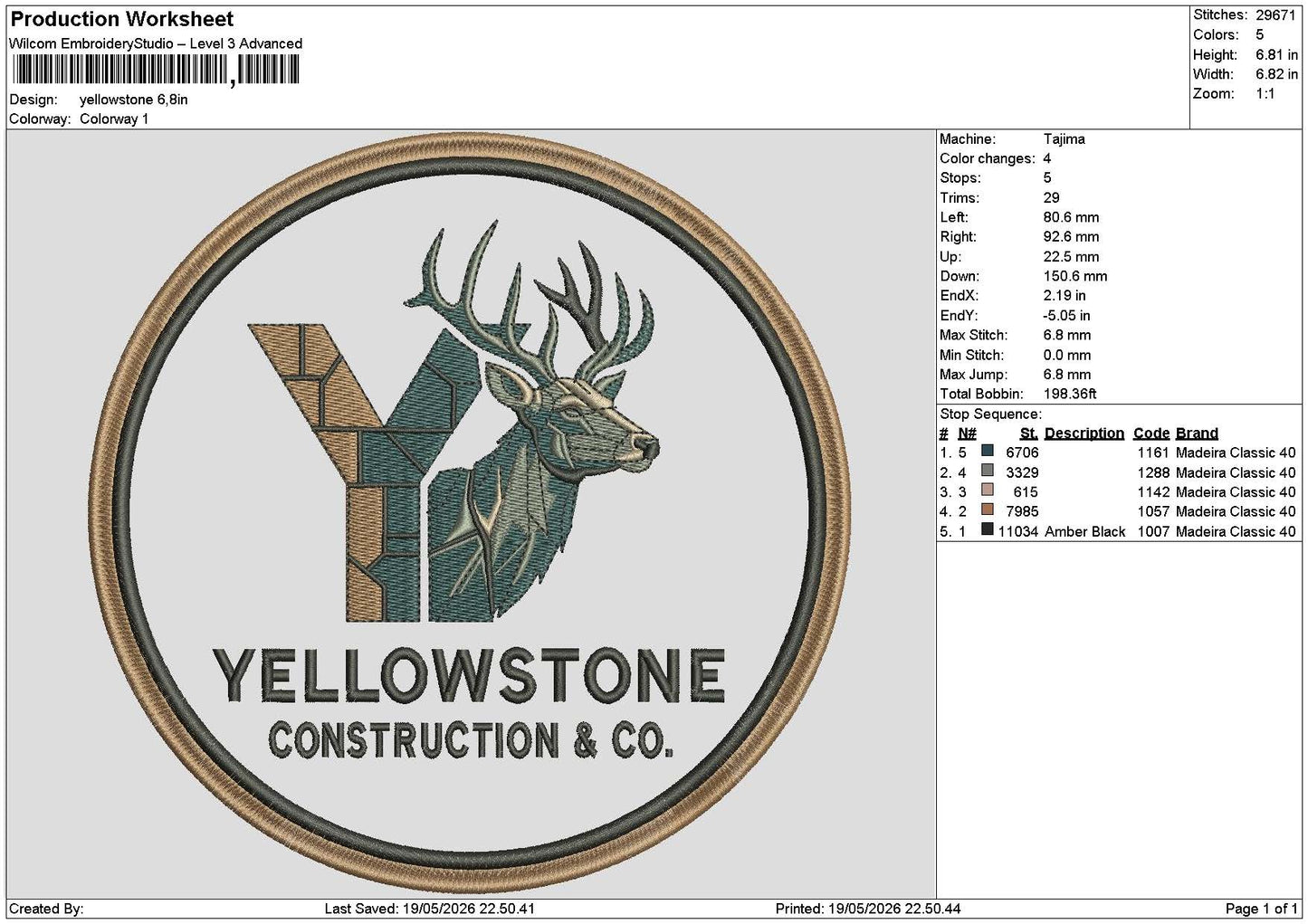Click the Machine value 'Tajima'
Screen dimensions: 1308x924
(x=1064, y=139)
